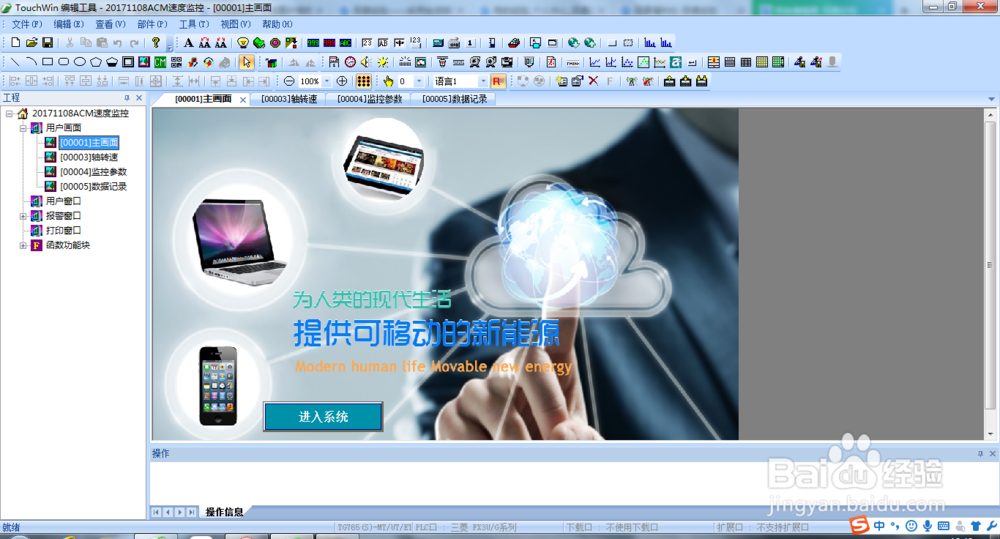The image size is (1000, 539).
Task: Zoom out with the minus magnifier
Action: 289,81
